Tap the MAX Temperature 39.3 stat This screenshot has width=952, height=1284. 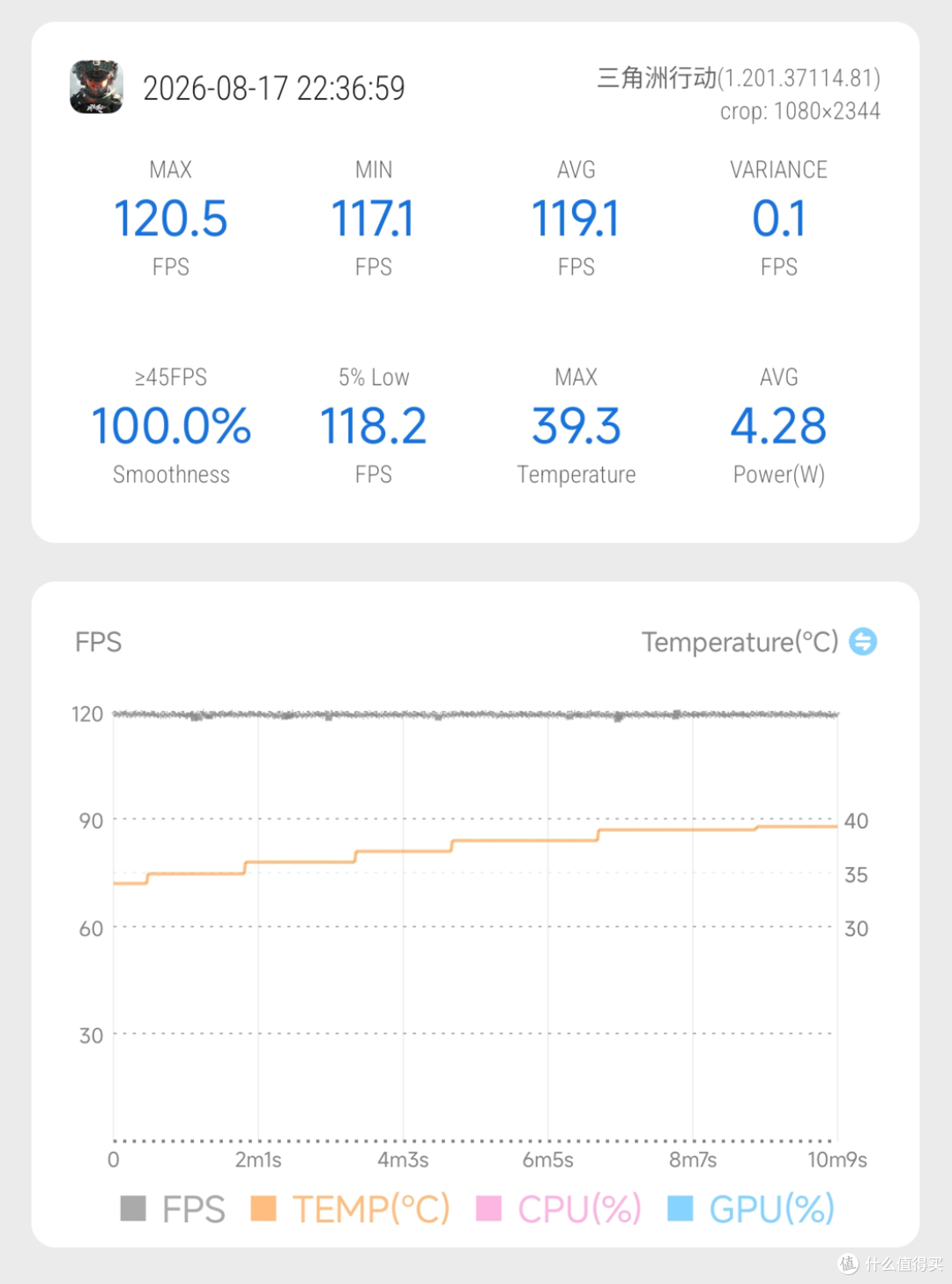coord(576,426)
